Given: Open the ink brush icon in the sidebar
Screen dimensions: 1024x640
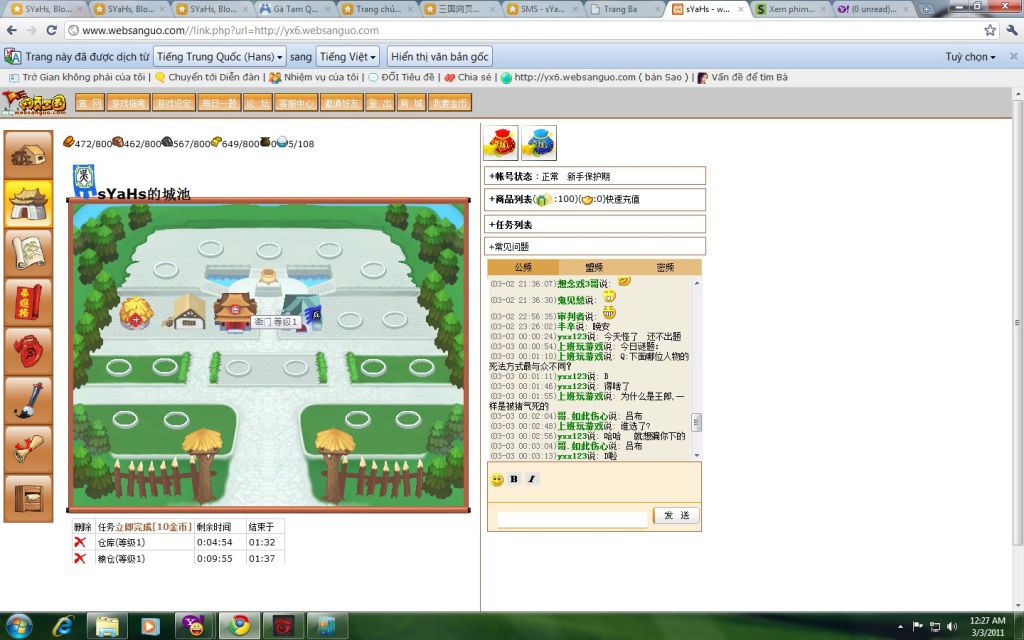Looking at the screenshot, I should coord(28,400).
